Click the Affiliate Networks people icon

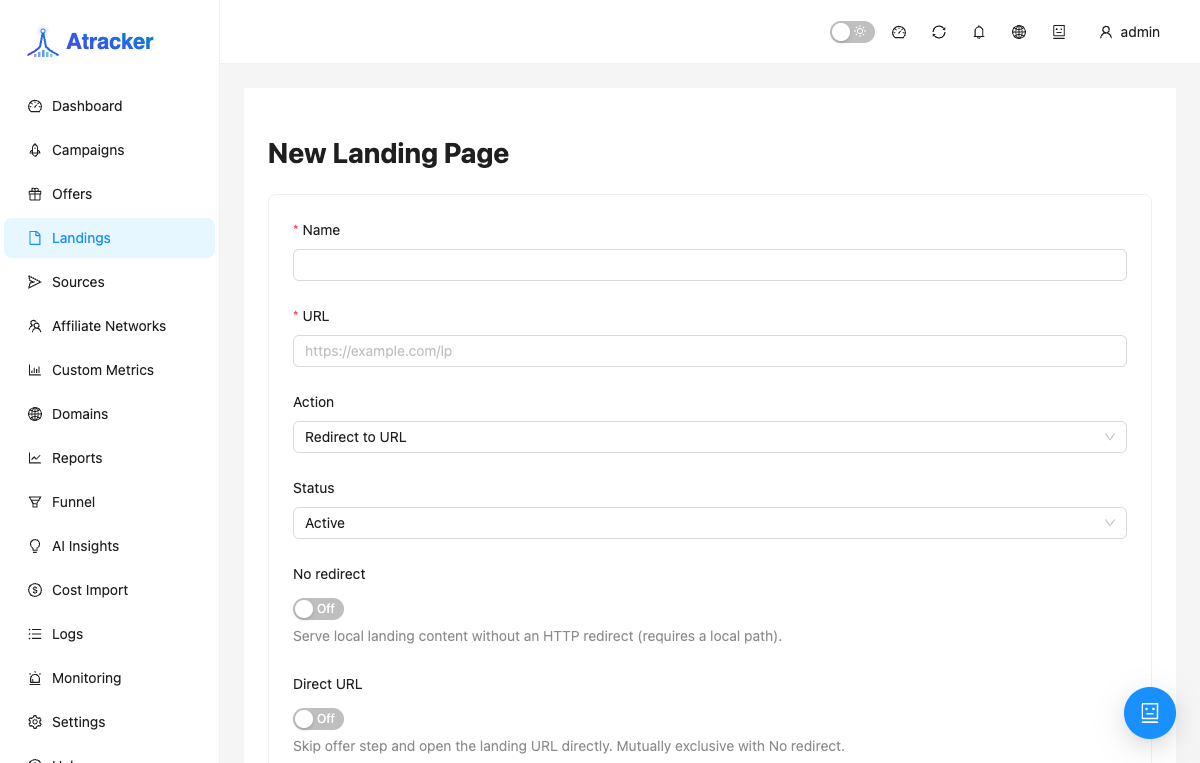35,326
